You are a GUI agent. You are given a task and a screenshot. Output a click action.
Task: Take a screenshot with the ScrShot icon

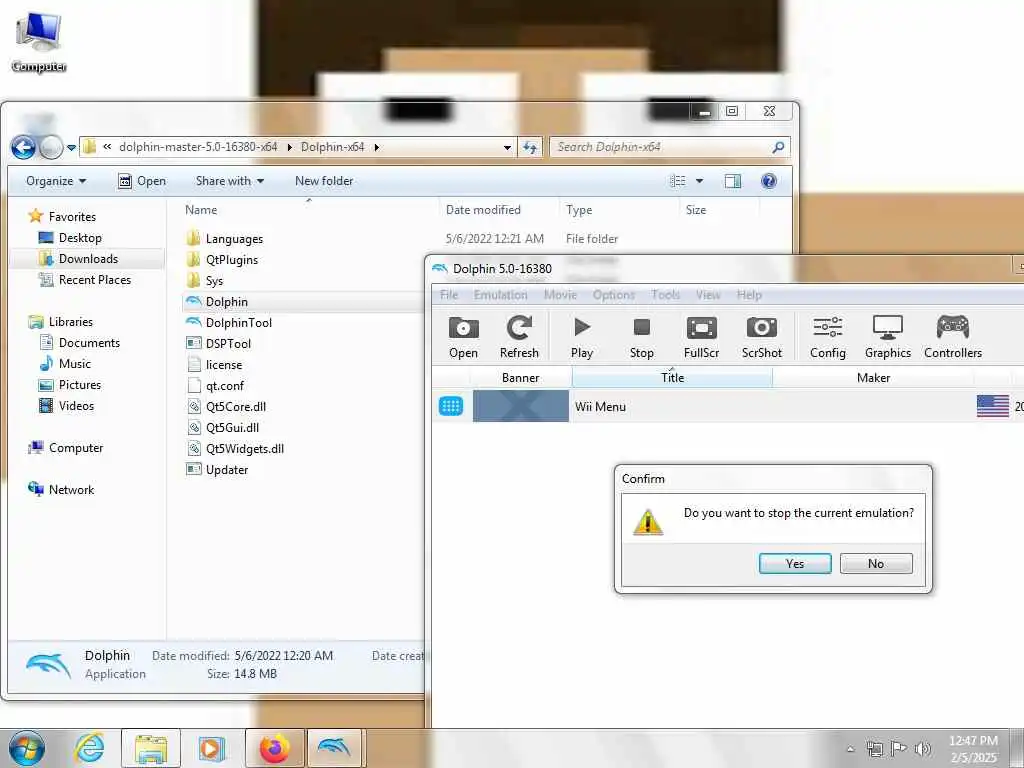761,336
